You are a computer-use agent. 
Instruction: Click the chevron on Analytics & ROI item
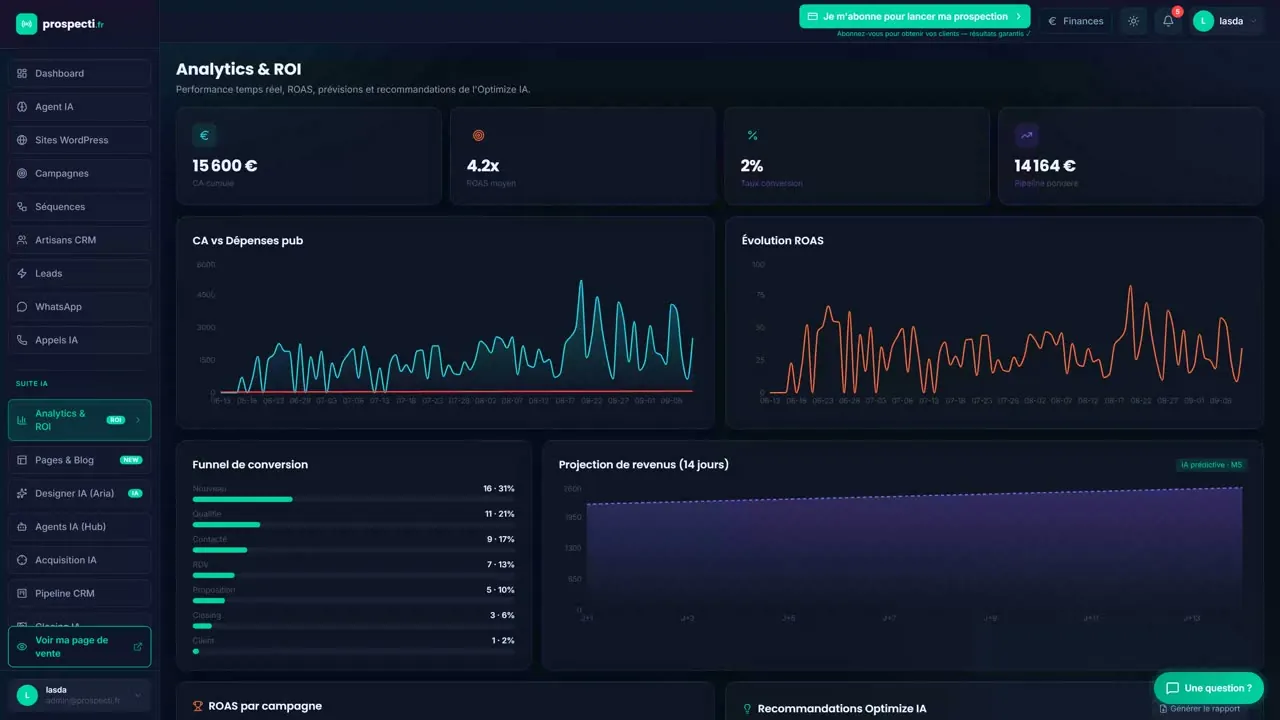(138, 420)
